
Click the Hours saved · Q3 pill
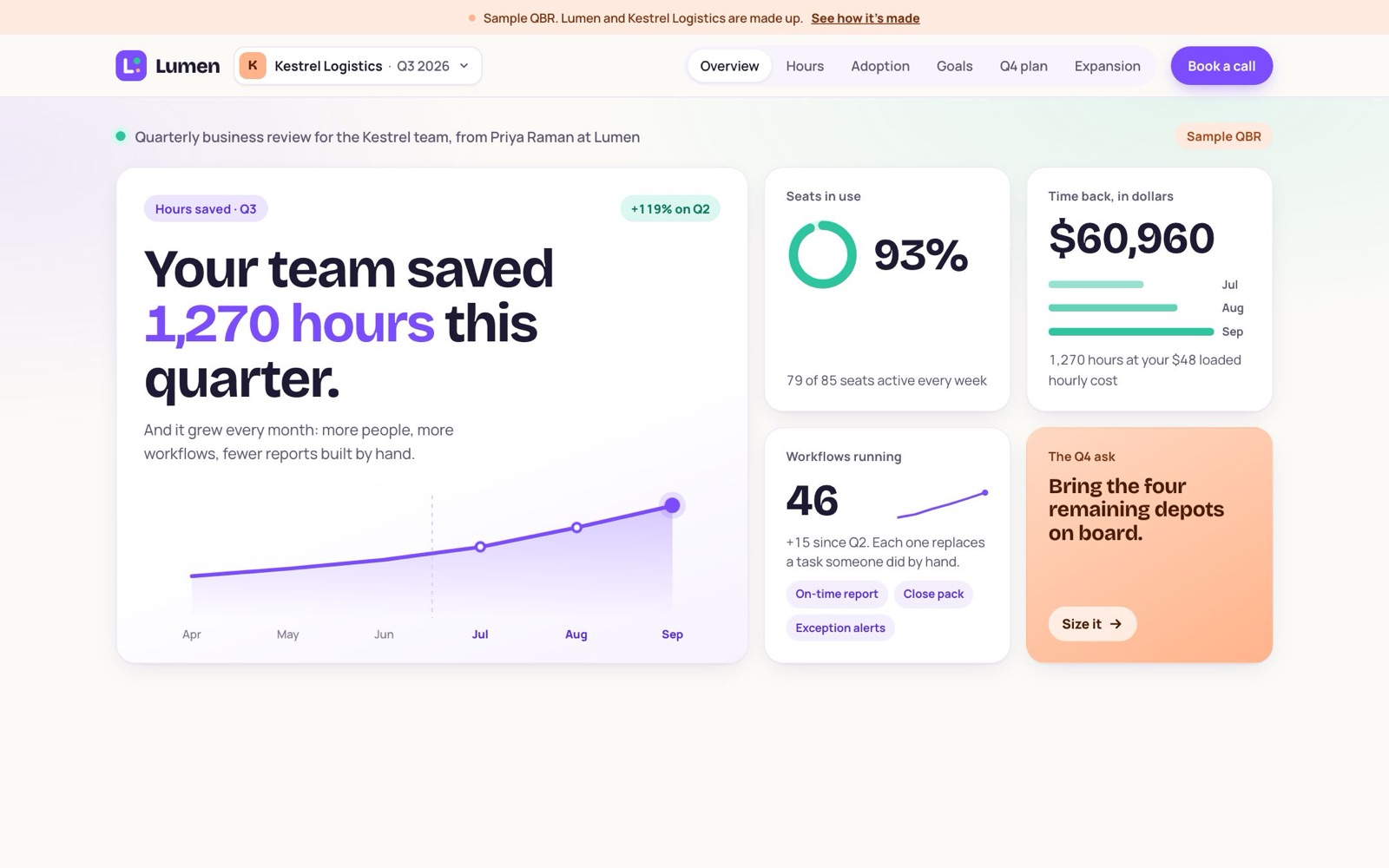206,209
